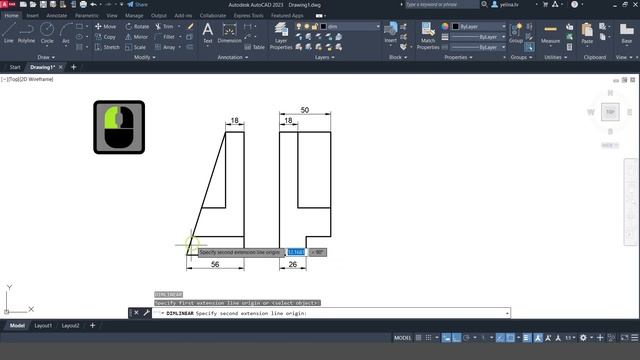Click the Array tool
Viewport: 640px width, 360px height.
(165, 47)
